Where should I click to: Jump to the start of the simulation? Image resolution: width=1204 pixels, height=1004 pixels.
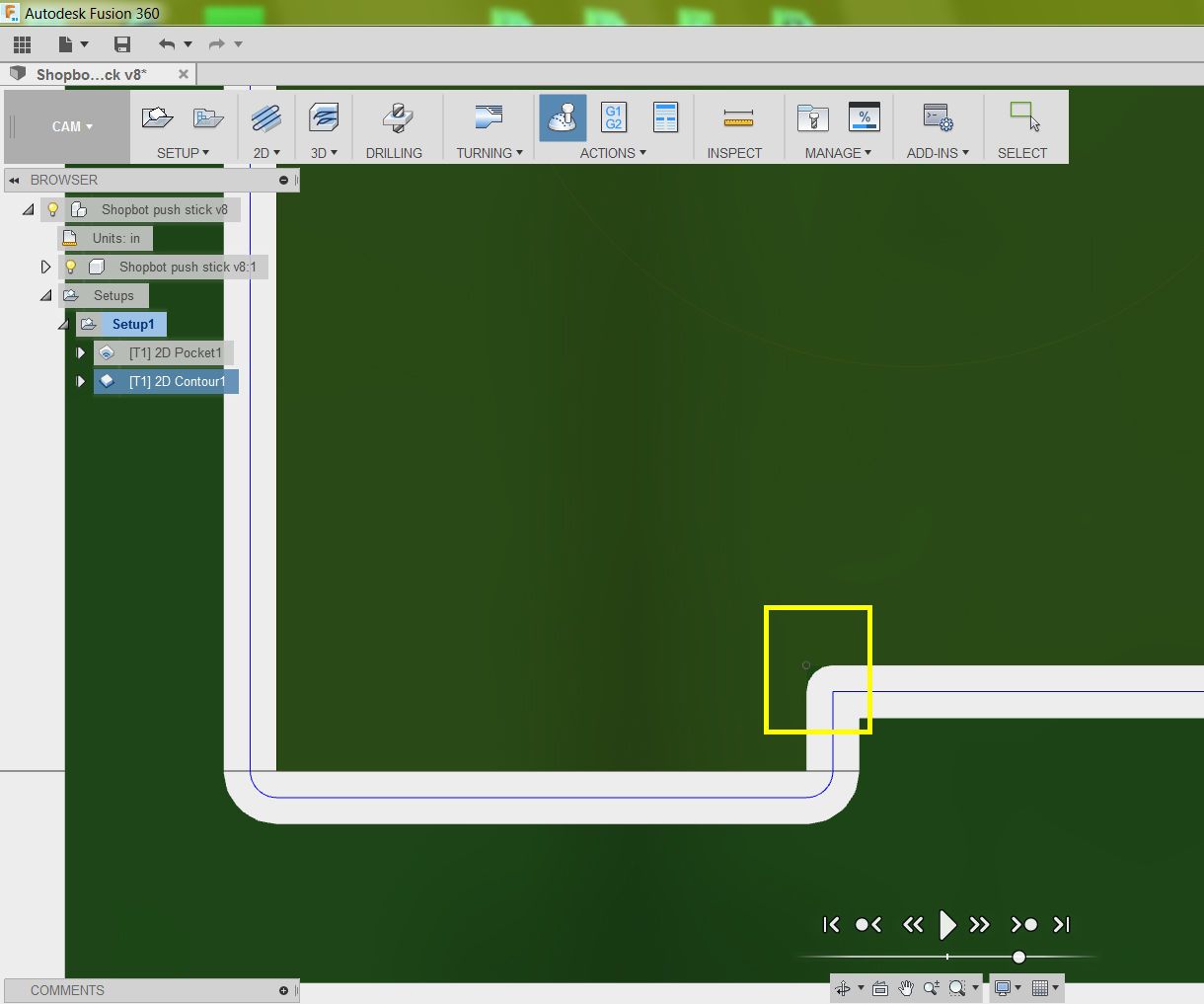click(831, 925)
